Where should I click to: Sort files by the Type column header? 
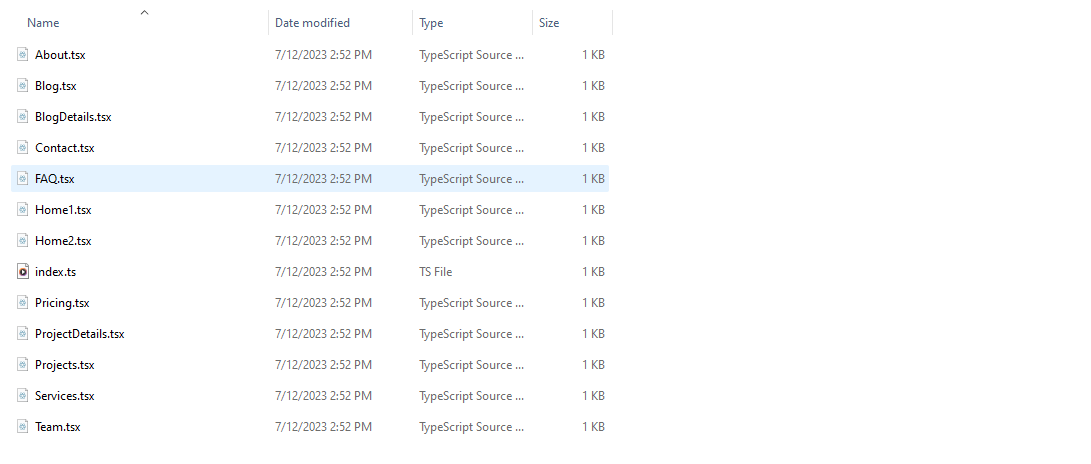pos(431,23)
